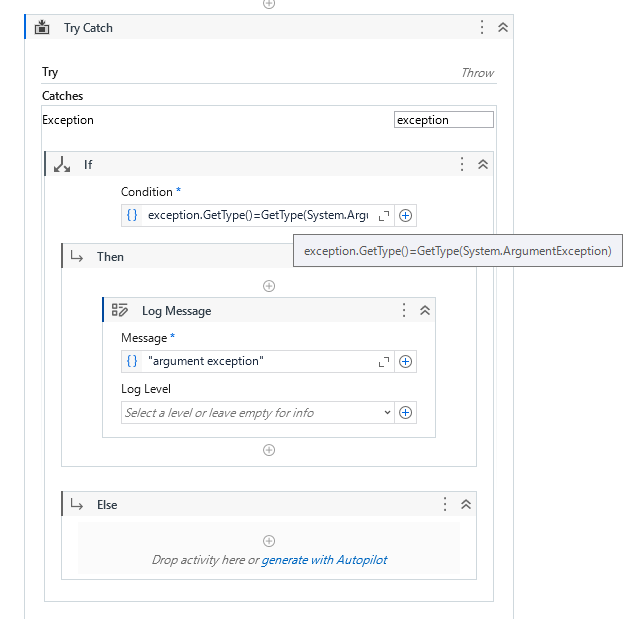The height and width of the screenshot is (619, 641).
Task: Click the blue plus beside Log Level
Action: point(406,412)
